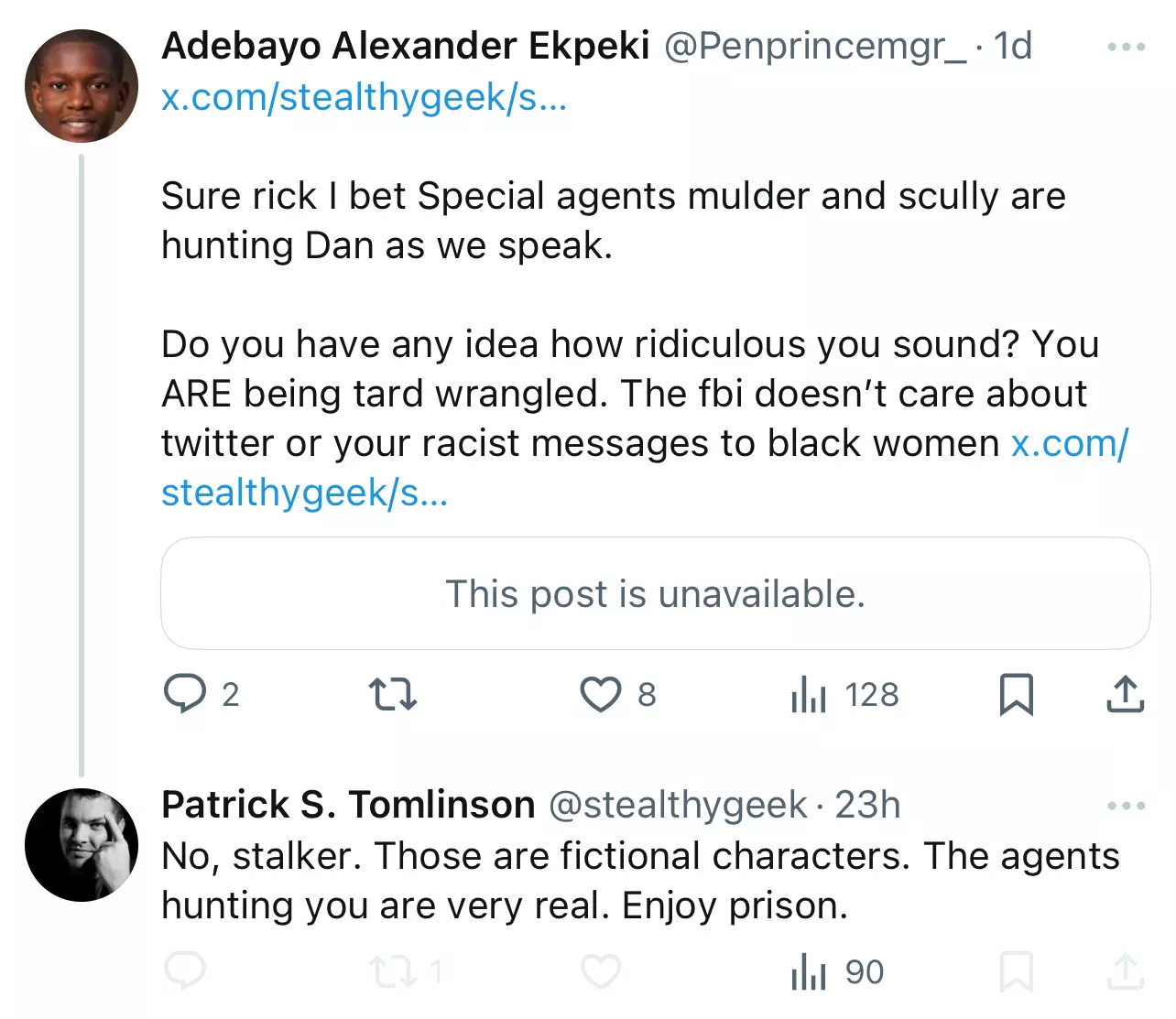Open more options for Tomlinson's reply
The image size is (1176, 1019).
[1126, 806]
